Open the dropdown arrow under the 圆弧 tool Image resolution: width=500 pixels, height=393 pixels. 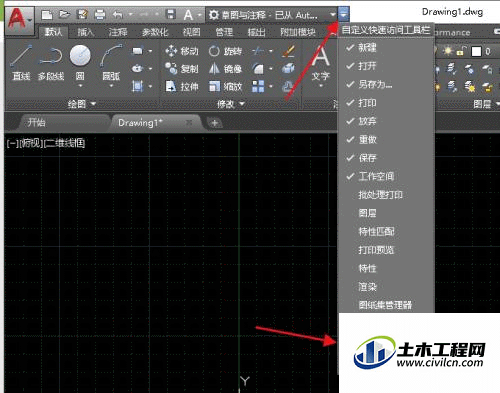(111, 86)
